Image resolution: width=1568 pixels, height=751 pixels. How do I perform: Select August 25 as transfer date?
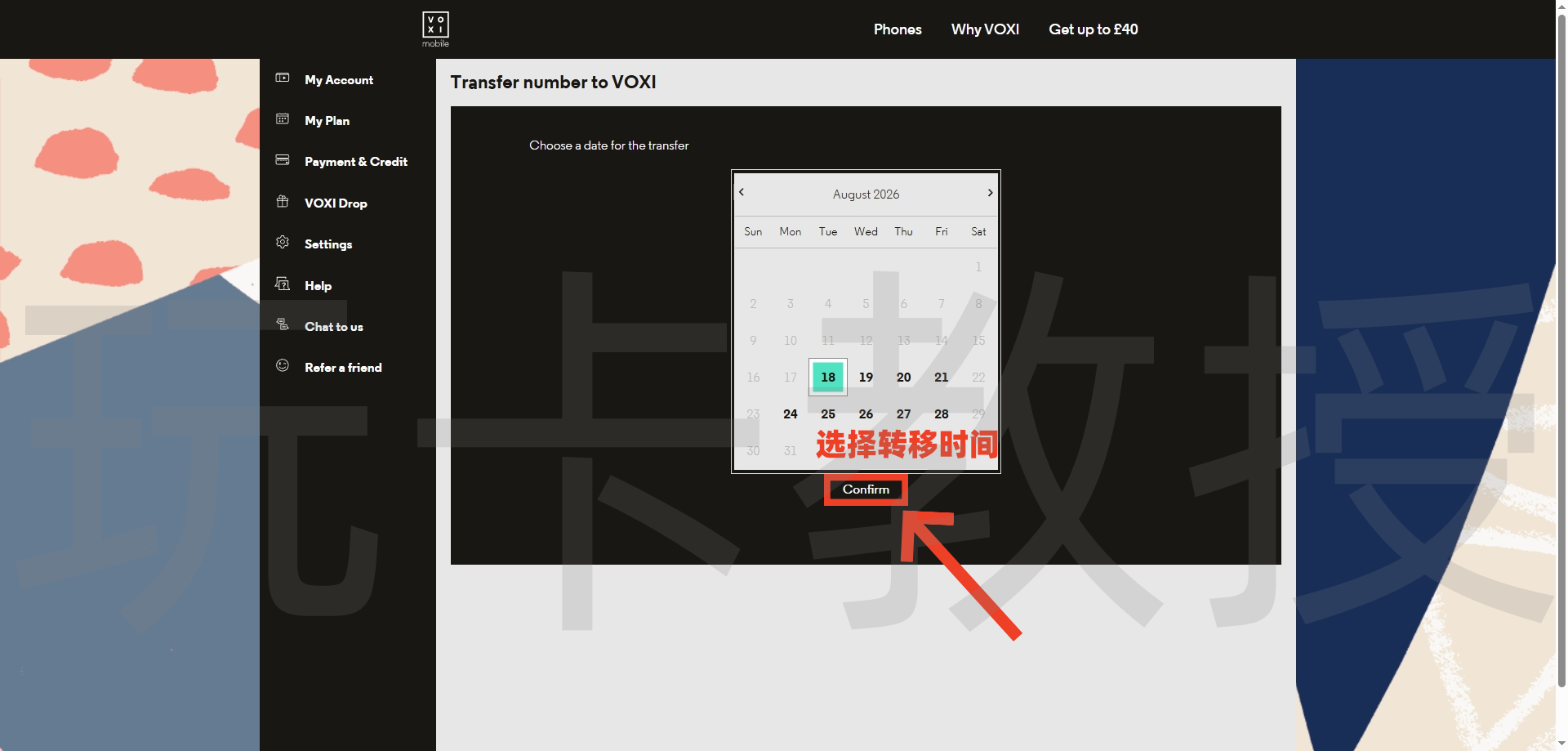tap(828, 413)
